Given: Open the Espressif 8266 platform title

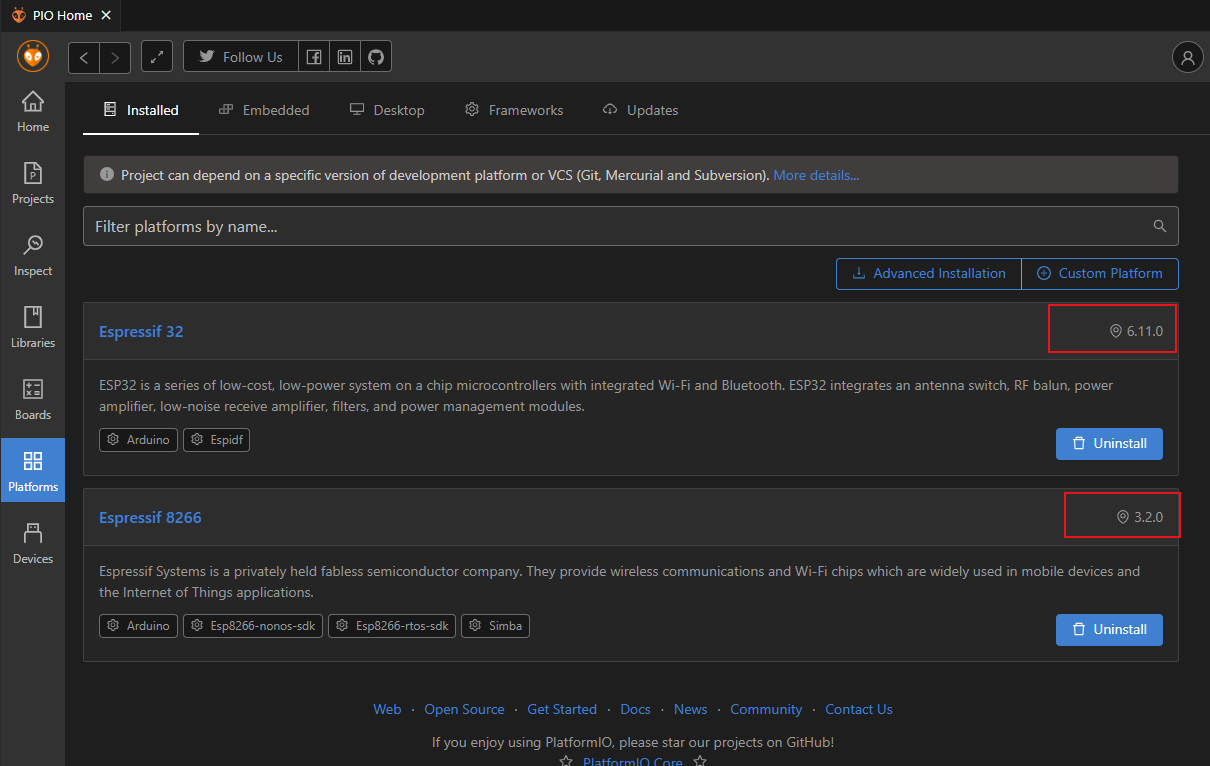Looking at the screenshot, I should [150, 517].
